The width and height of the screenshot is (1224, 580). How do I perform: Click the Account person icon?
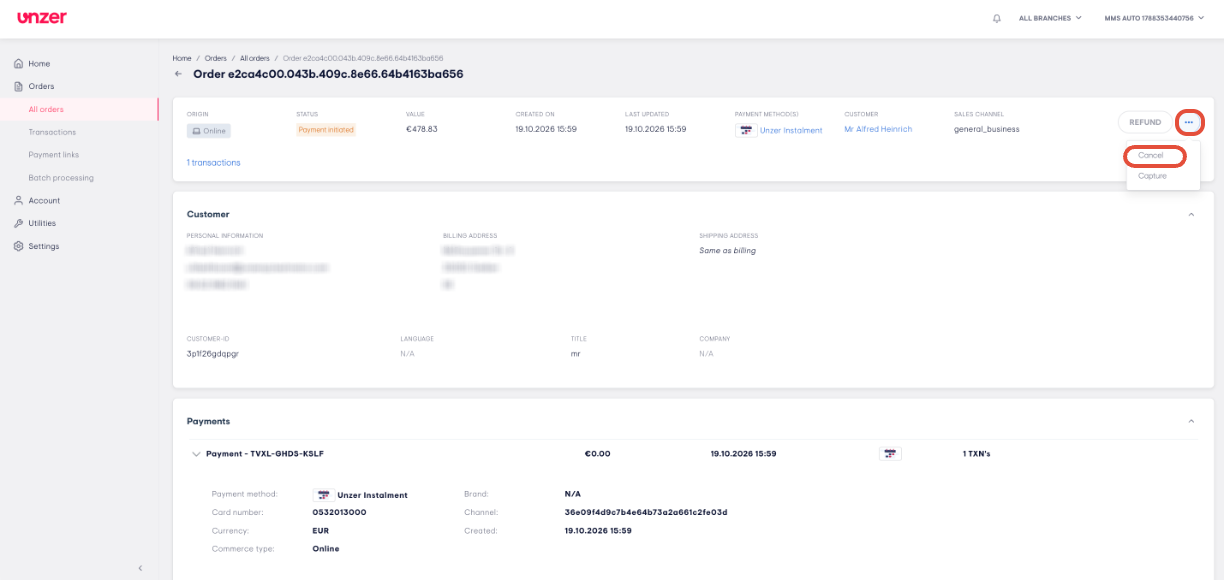point(19,200)
